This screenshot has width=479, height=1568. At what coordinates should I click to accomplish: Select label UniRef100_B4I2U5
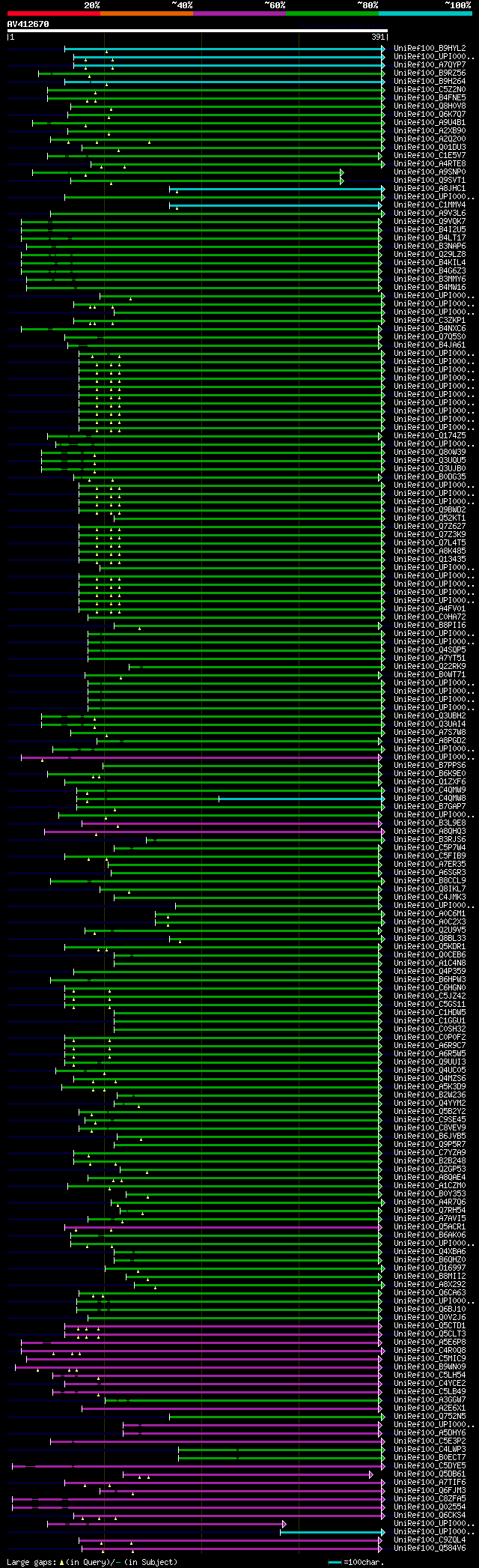[430, 230]
